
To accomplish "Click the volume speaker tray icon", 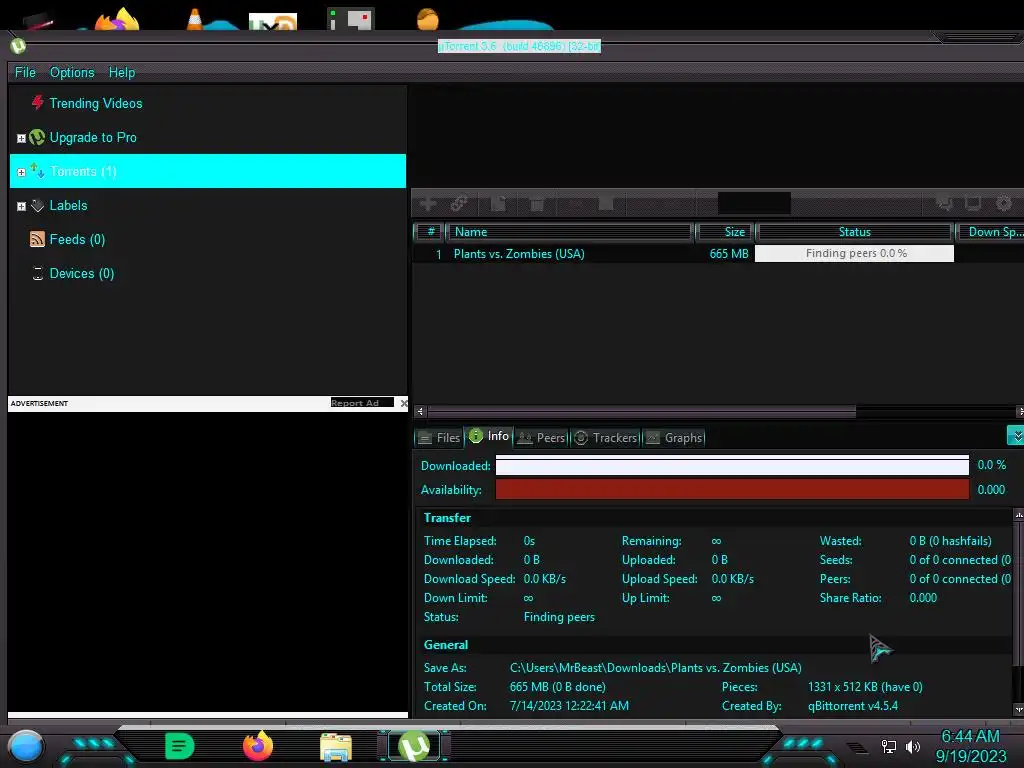I will click(913, 746).
